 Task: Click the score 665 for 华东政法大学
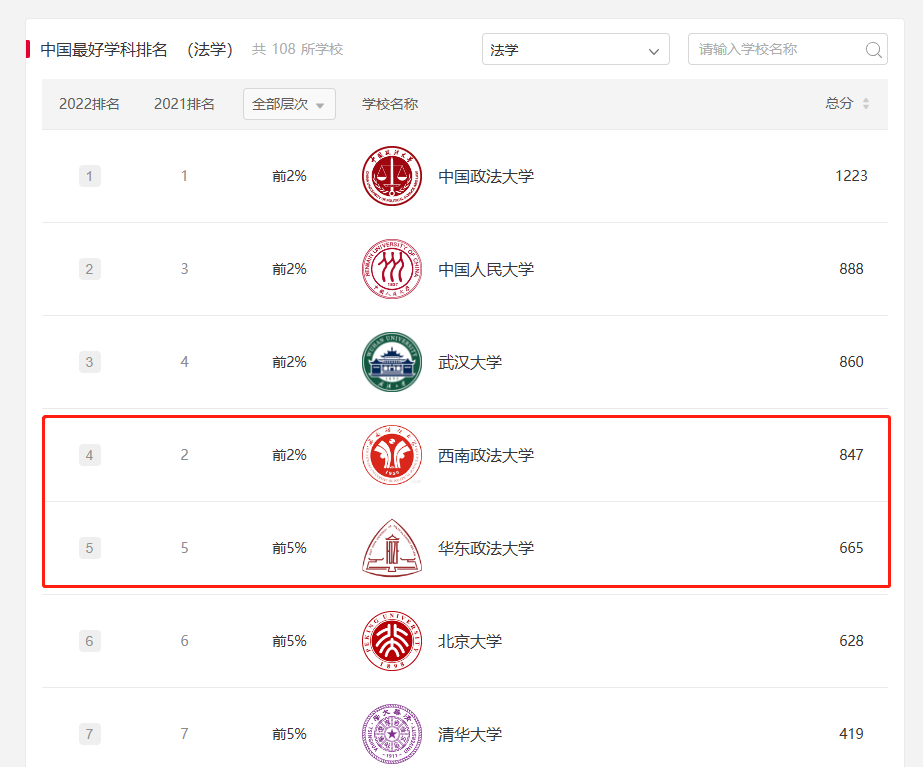[851, 548]
